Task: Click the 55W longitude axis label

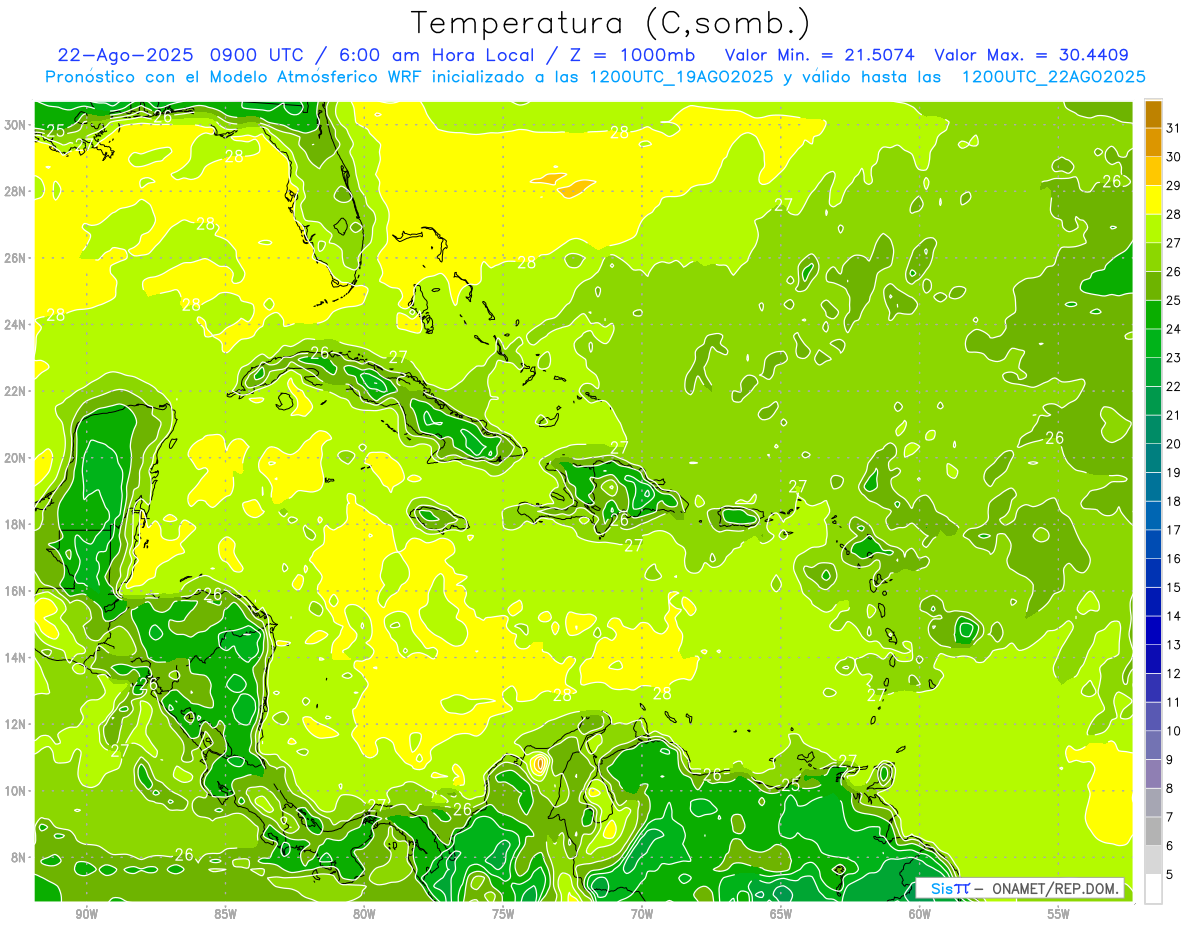Action: click(x=1059, y=914)
